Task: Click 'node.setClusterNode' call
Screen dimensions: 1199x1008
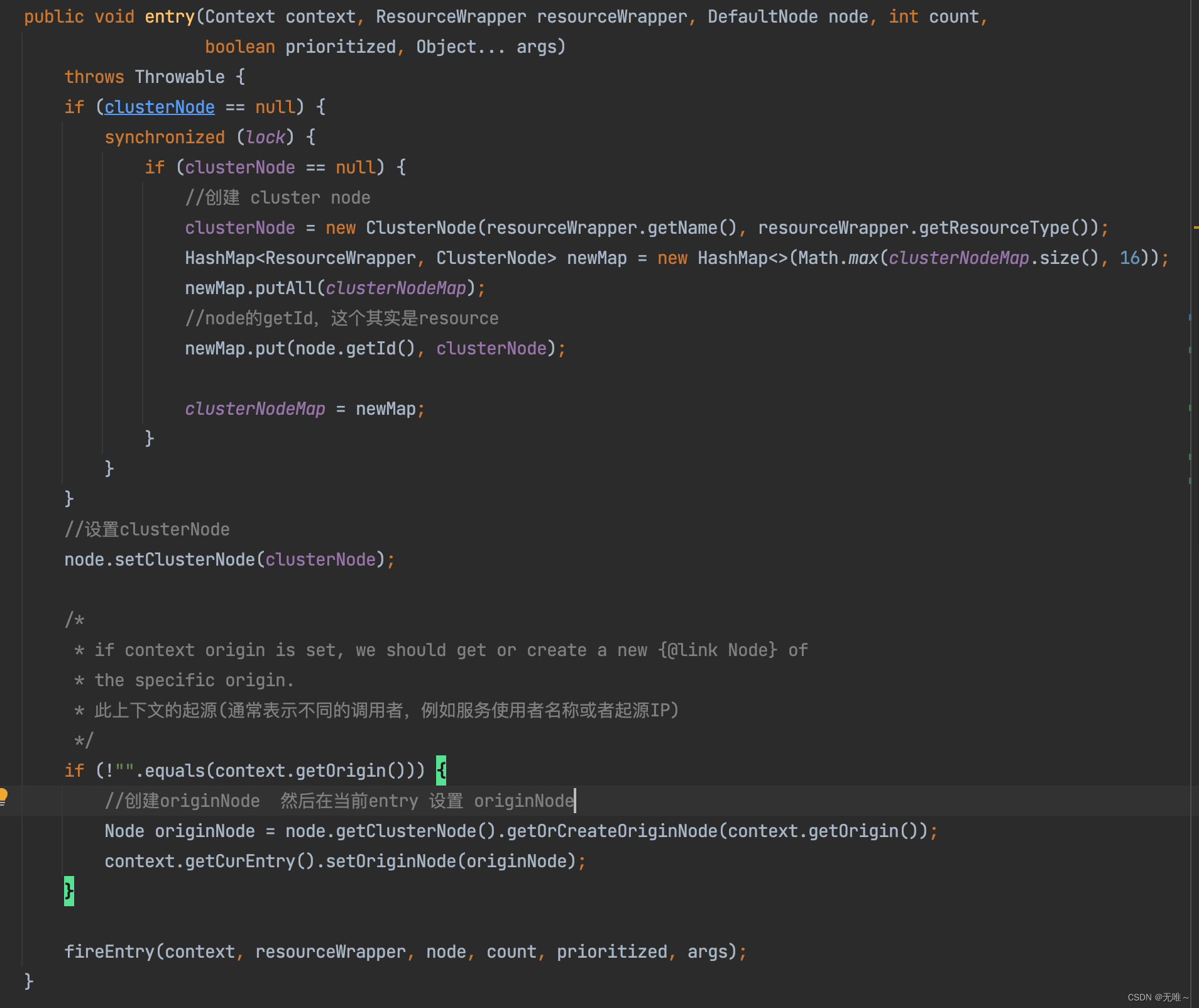Action: (x=160, y=559)
